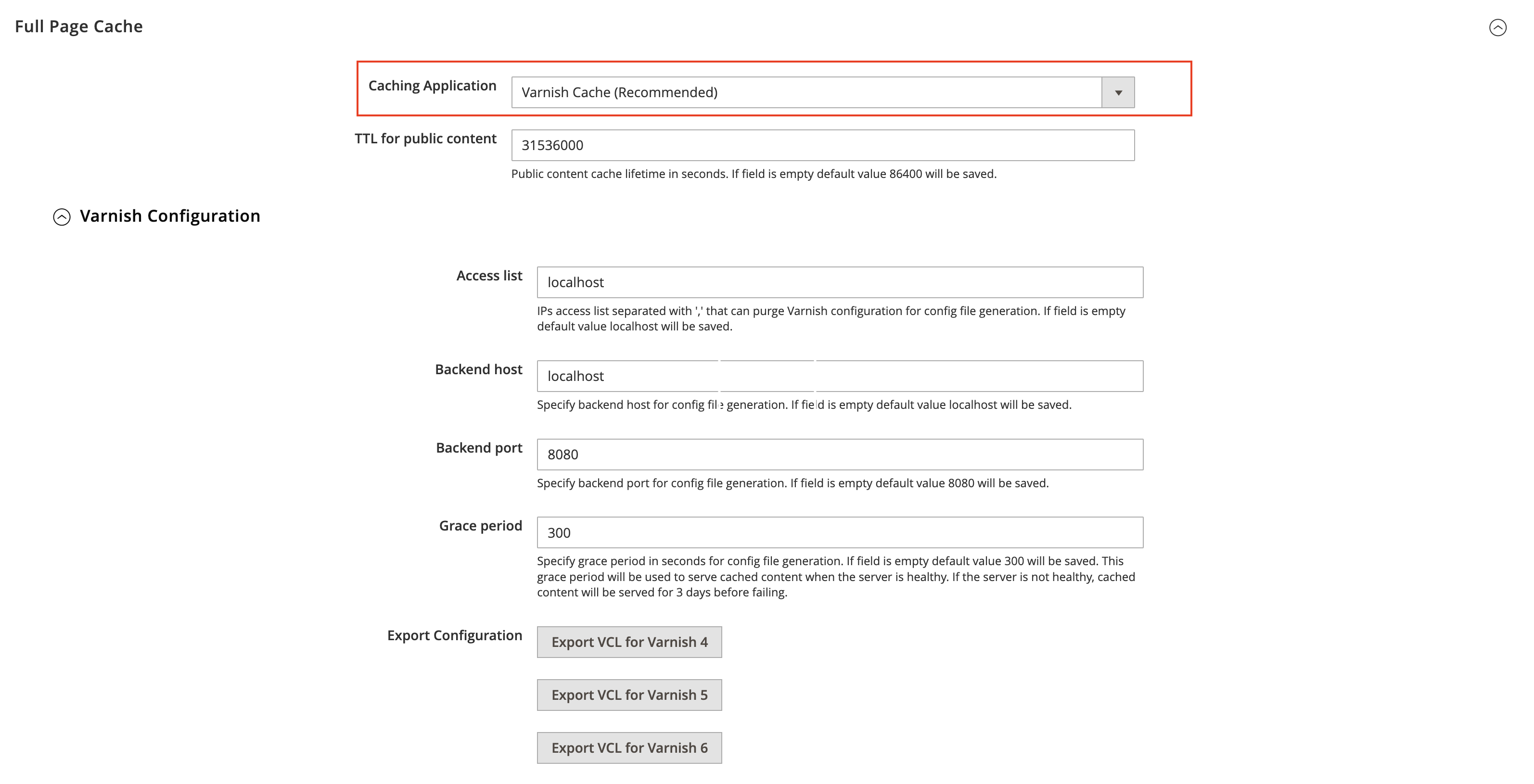Click the Caching Application label
This screenshot has height=784, width=1534.
pyautogui.click(x=432, y=85)
